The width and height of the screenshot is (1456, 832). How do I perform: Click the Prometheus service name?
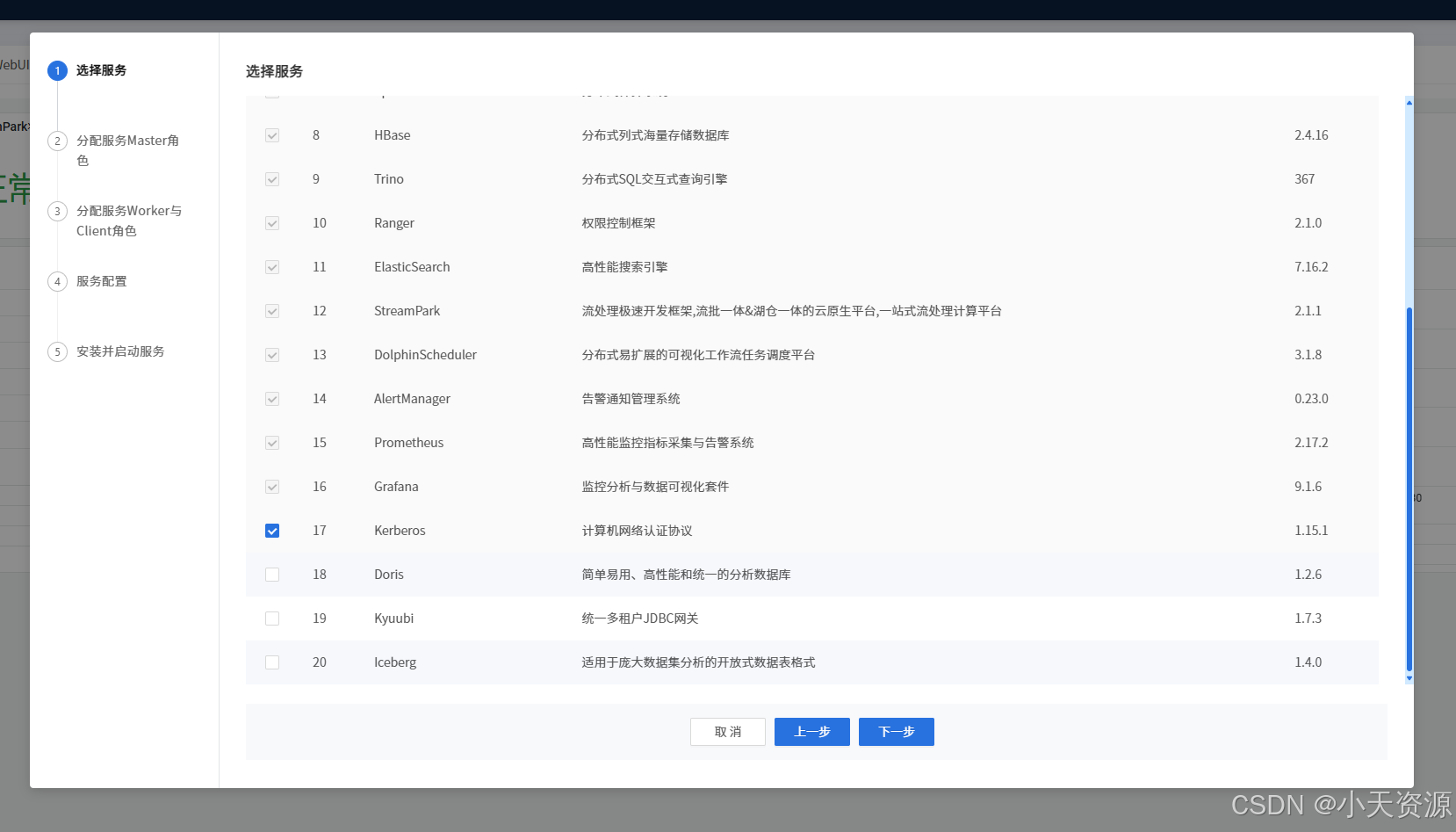pos(409,443)
